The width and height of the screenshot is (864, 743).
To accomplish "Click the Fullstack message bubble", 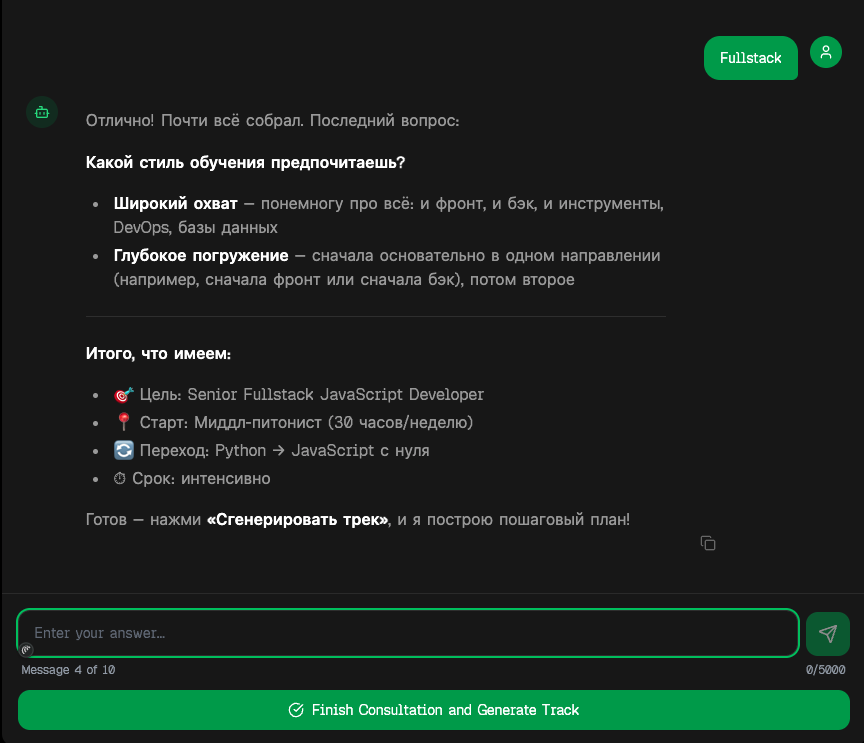I will [x=750, y=58].
